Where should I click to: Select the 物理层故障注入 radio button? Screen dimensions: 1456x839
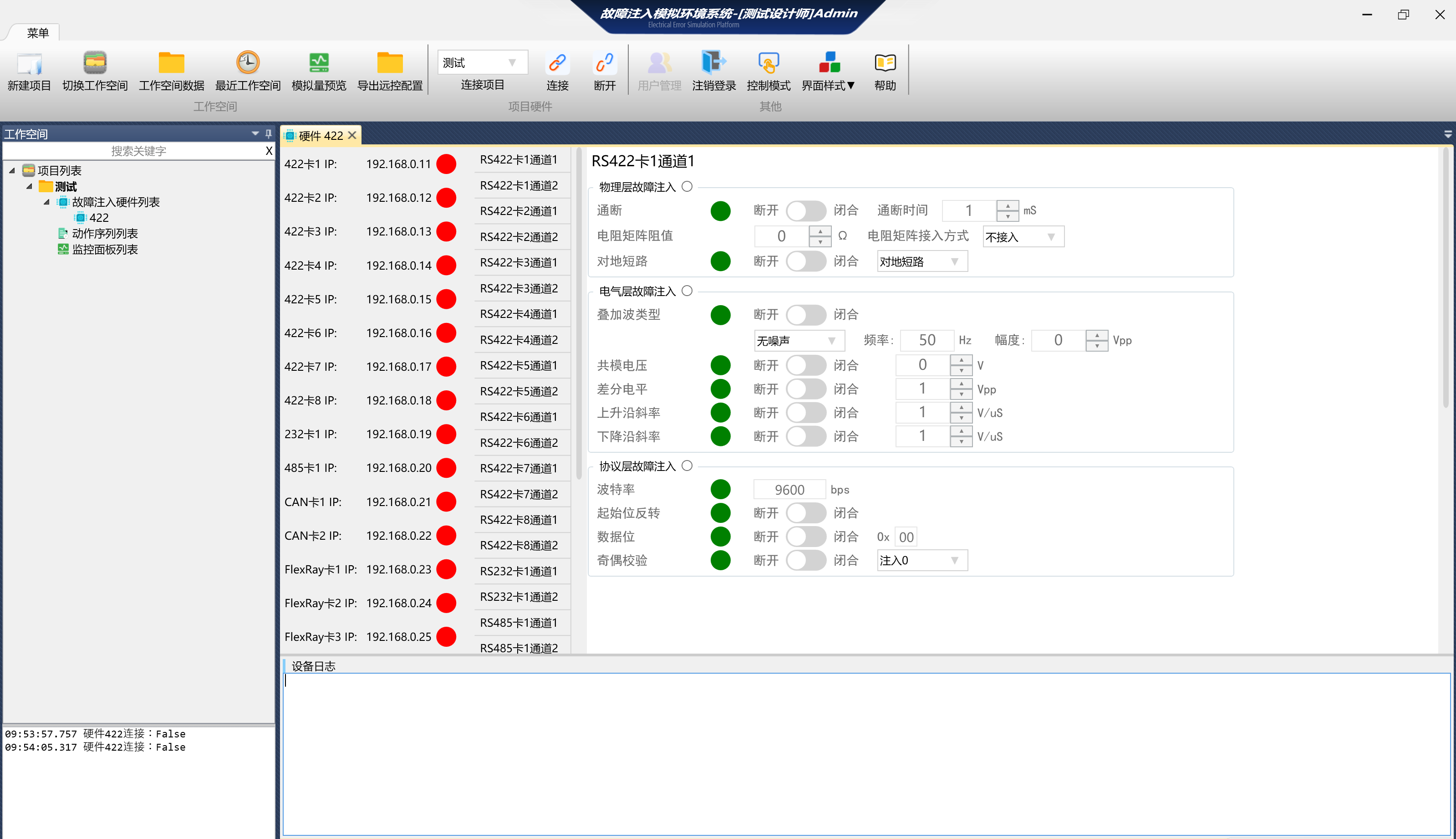pos(687,187)
